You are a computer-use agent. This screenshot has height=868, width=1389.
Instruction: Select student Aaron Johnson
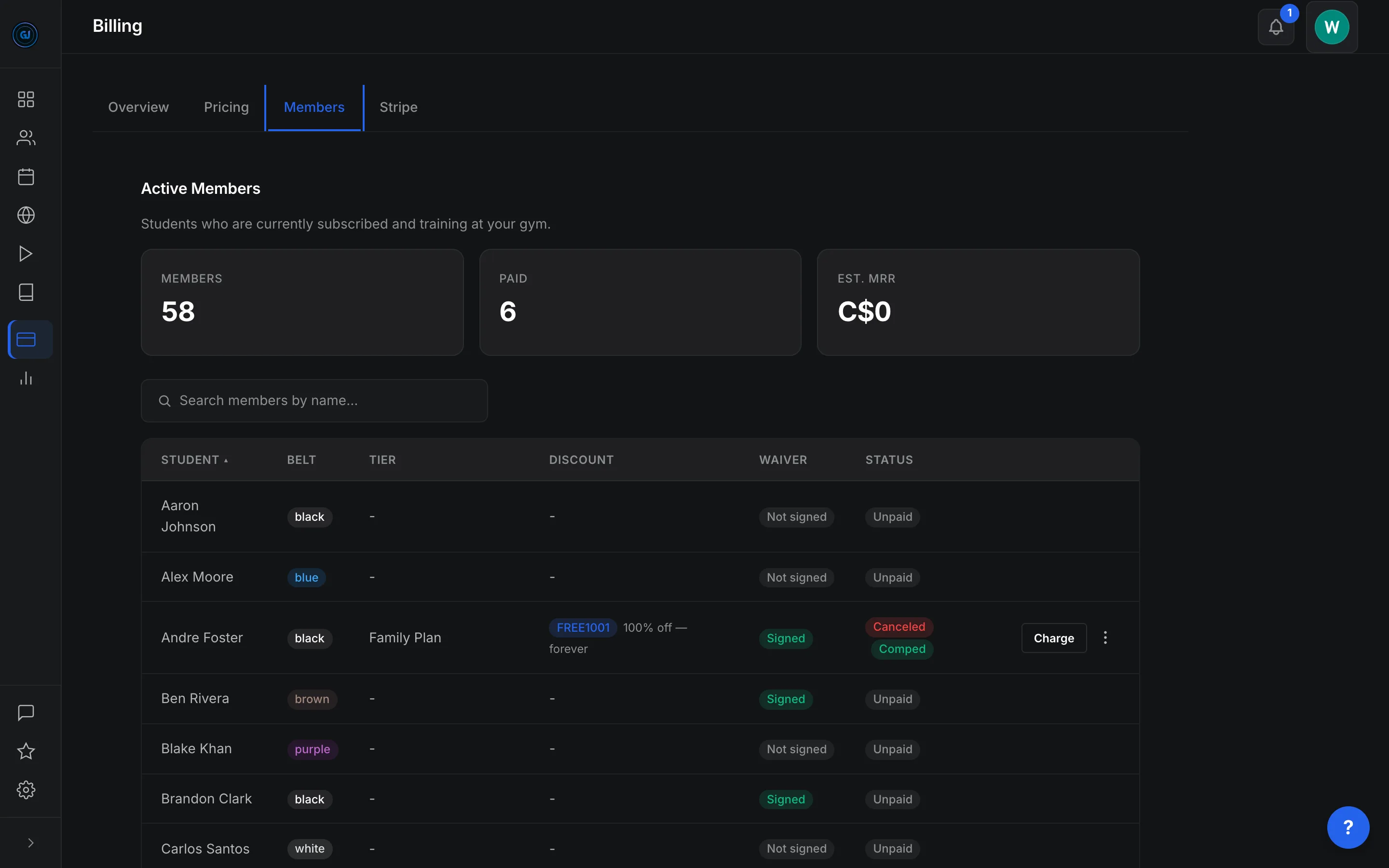pos(188,516)
